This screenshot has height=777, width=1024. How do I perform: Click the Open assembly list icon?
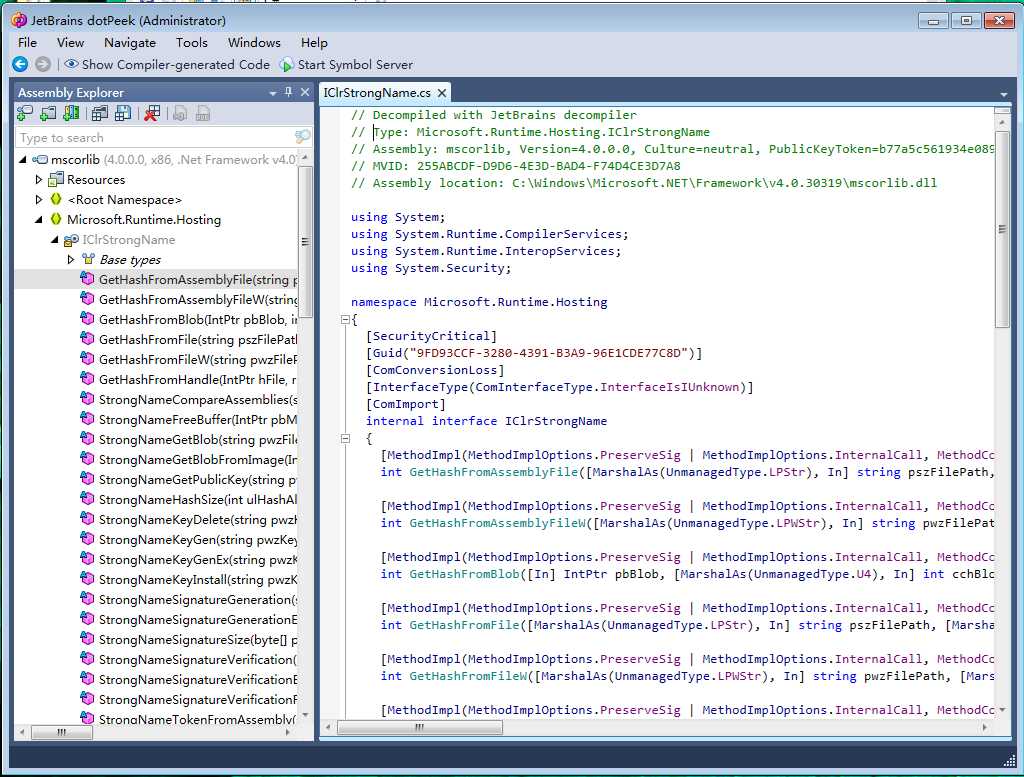coord(100,114)
